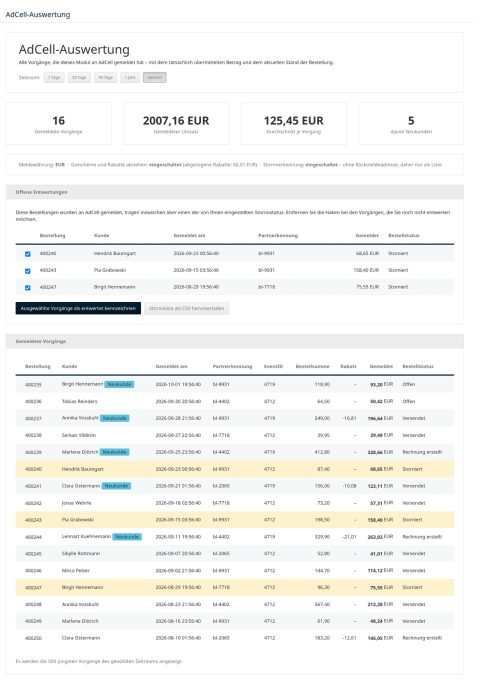Image resolution: width=480 pixels, height=700 pixels.
Task: Click the Gemeldete Vorgänge section header
Action: [235, 341]
